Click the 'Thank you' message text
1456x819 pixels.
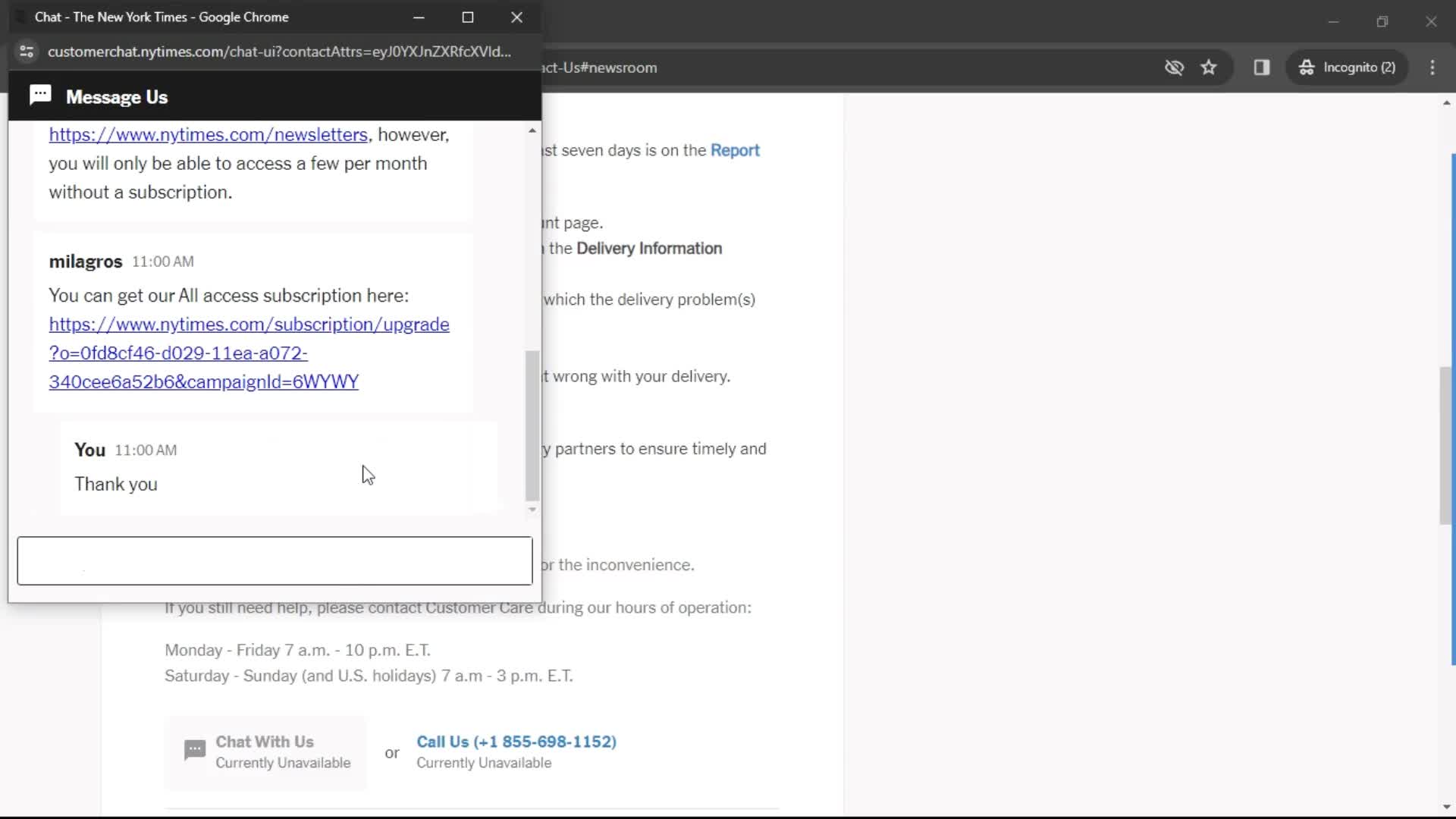116,484
